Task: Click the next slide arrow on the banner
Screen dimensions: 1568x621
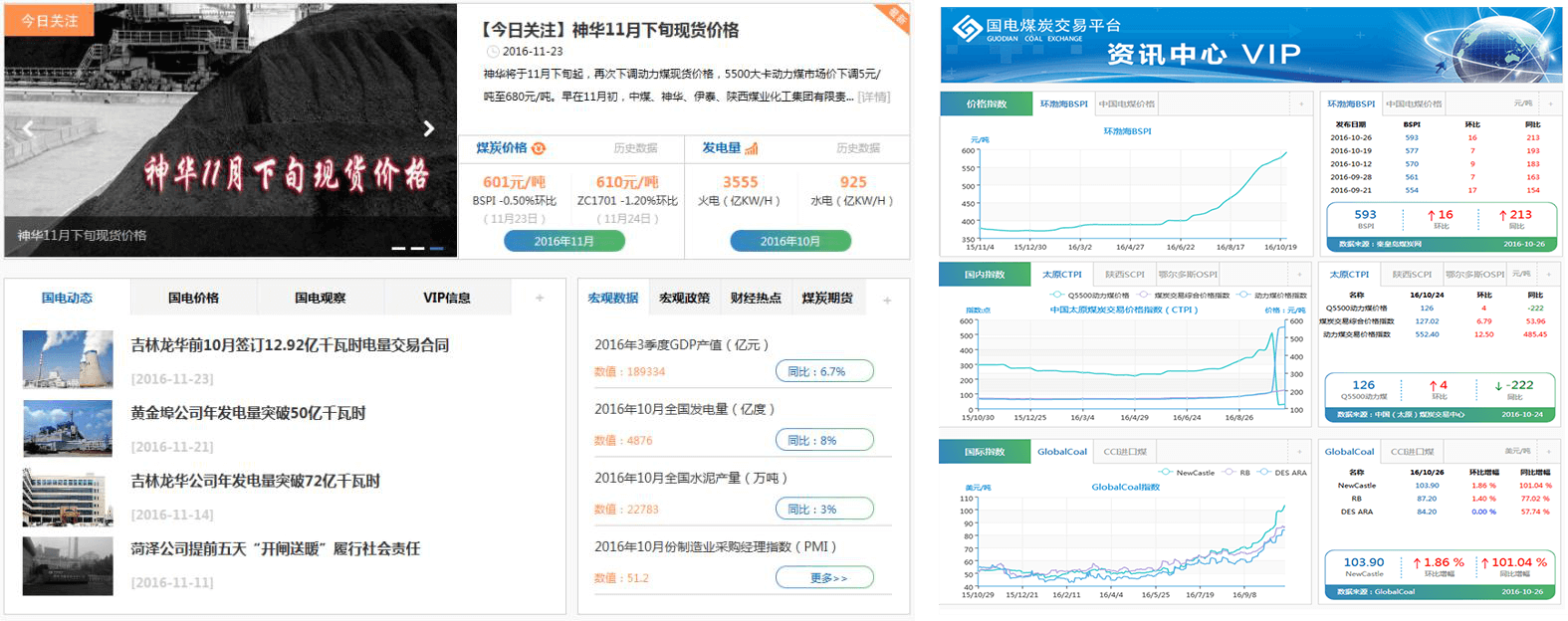Action: point(429,128)
